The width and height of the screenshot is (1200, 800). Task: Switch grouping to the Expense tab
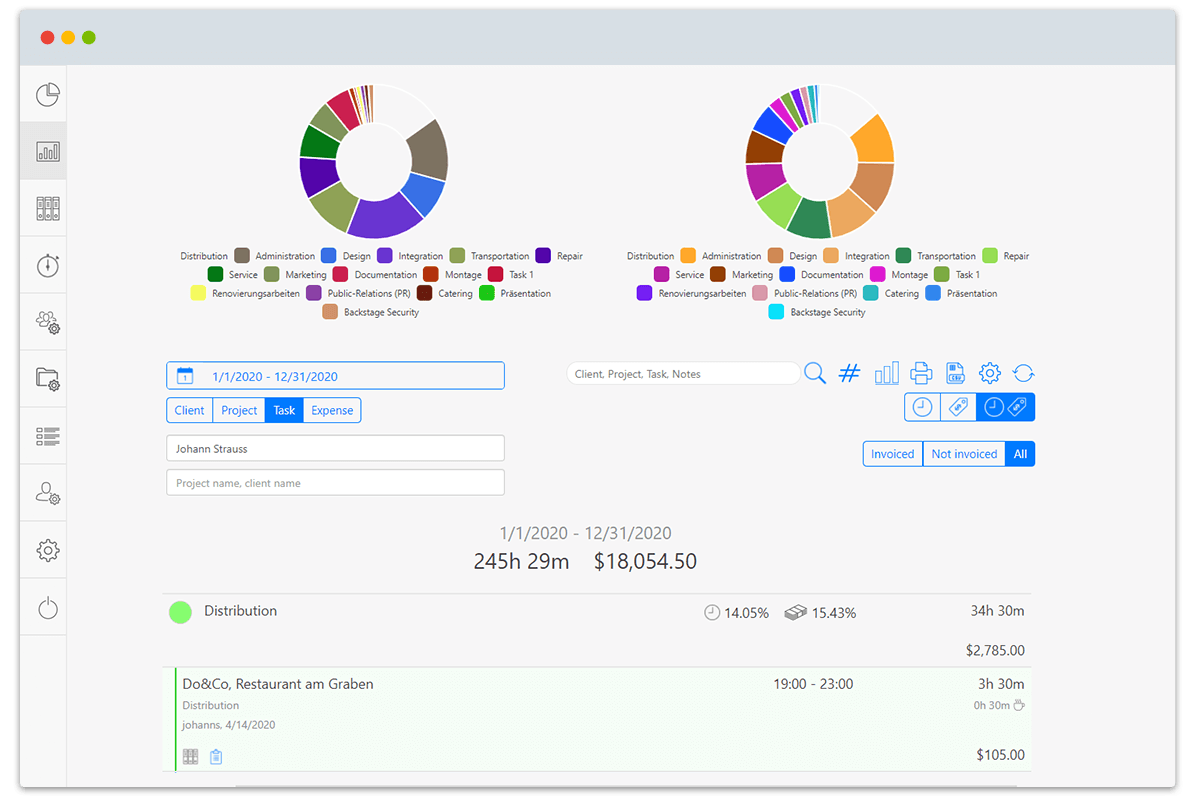[332, 410]
